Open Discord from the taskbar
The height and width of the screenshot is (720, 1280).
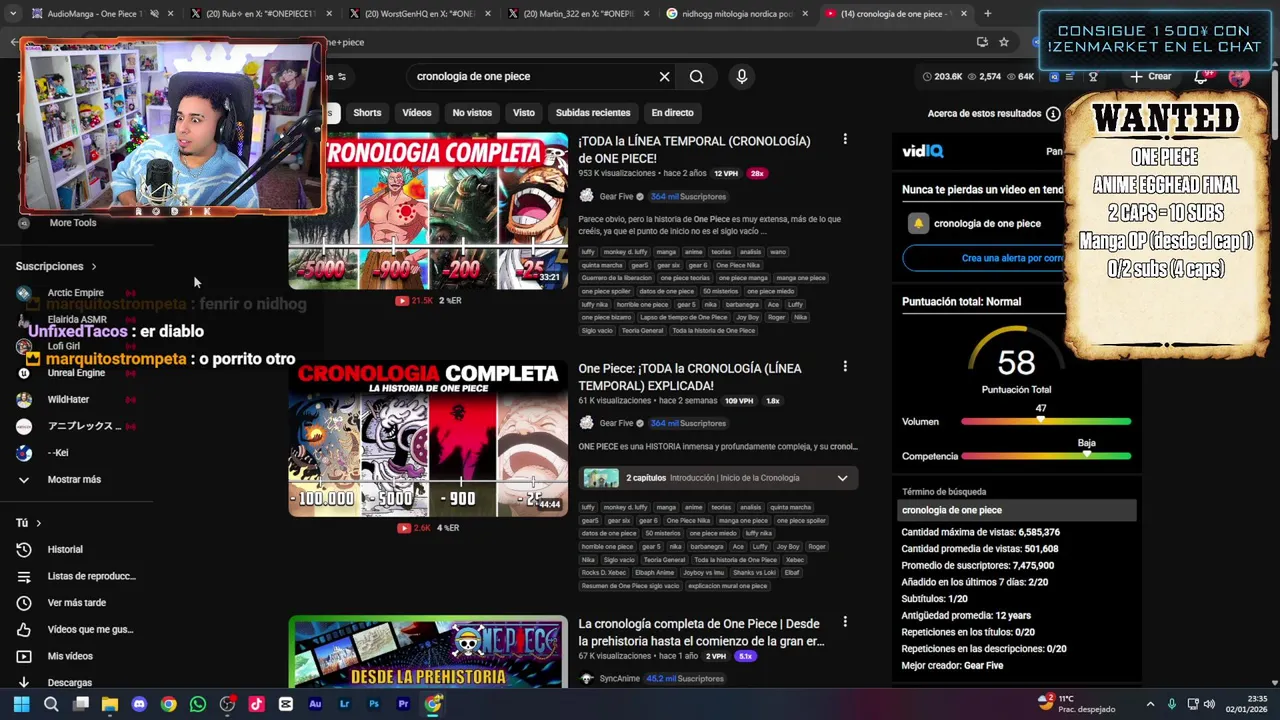[x=139, y=704]
